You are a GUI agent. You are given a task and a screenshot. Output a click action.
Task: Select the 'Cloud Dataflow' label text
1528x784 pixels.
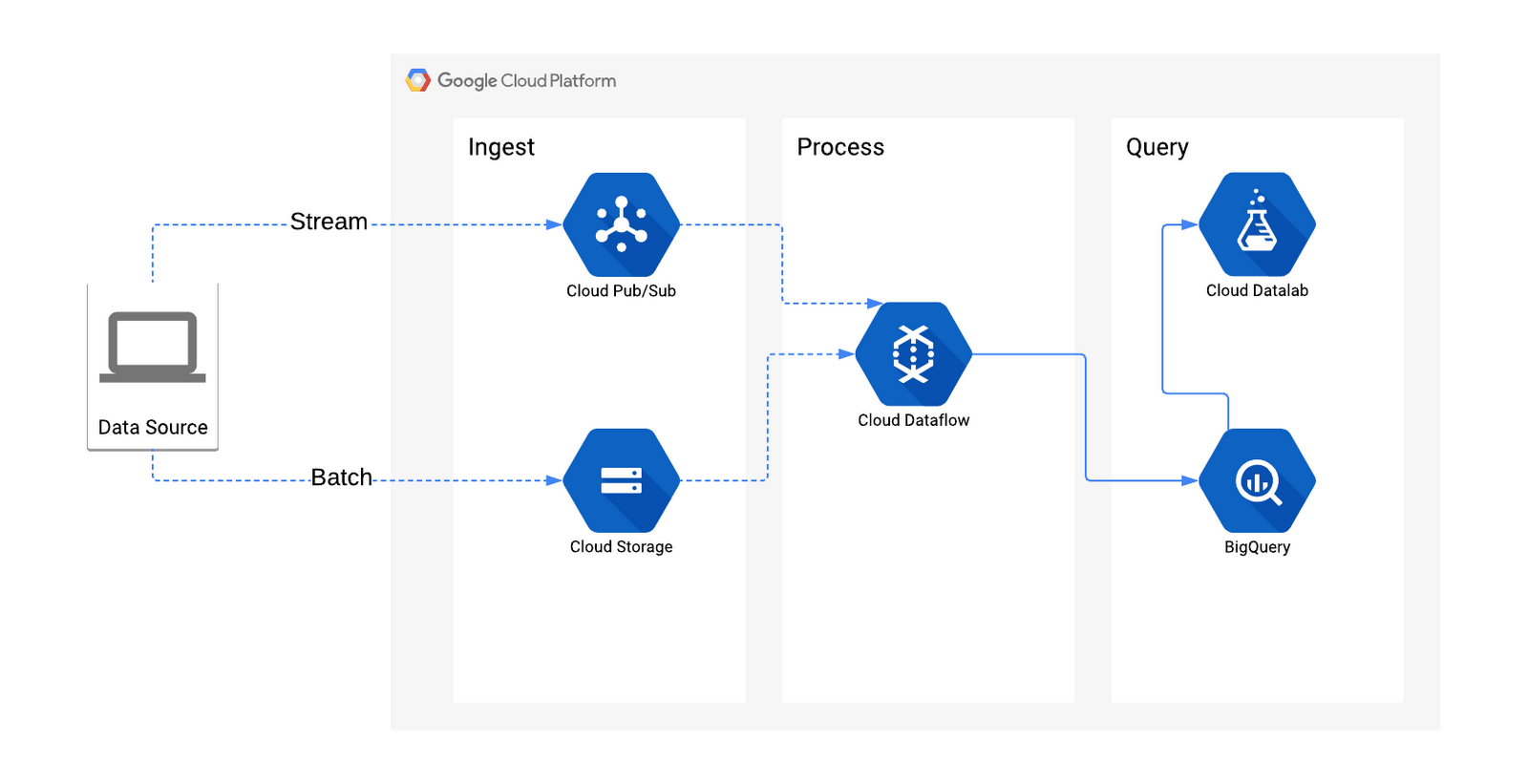pos(913,420)
